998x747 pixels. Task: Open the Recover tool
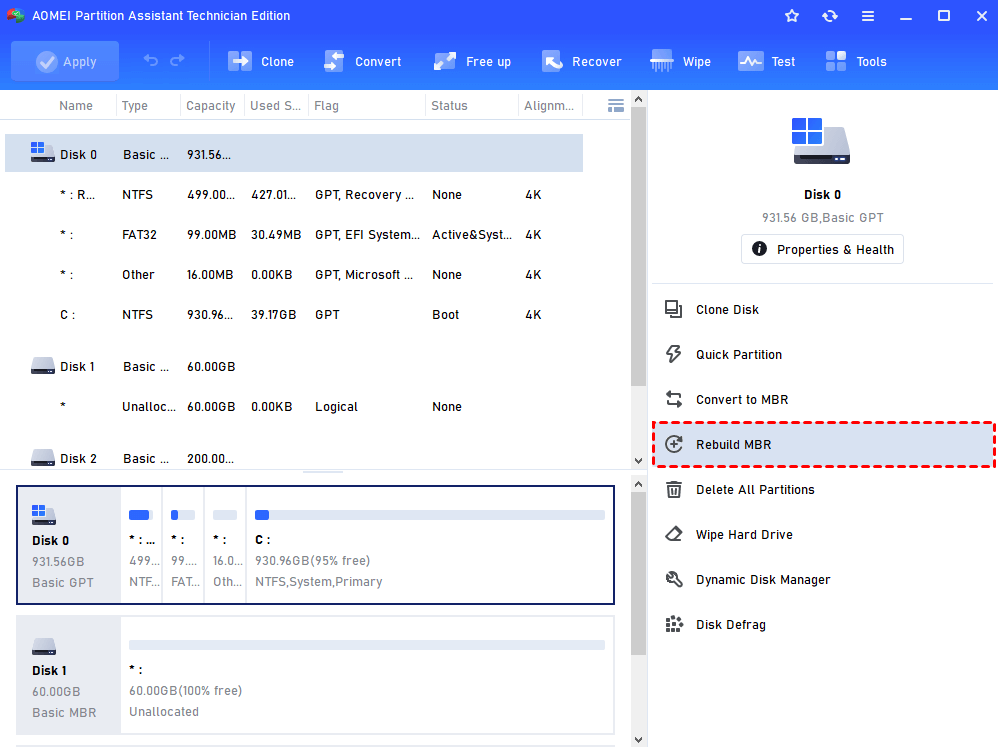[581, 61]
